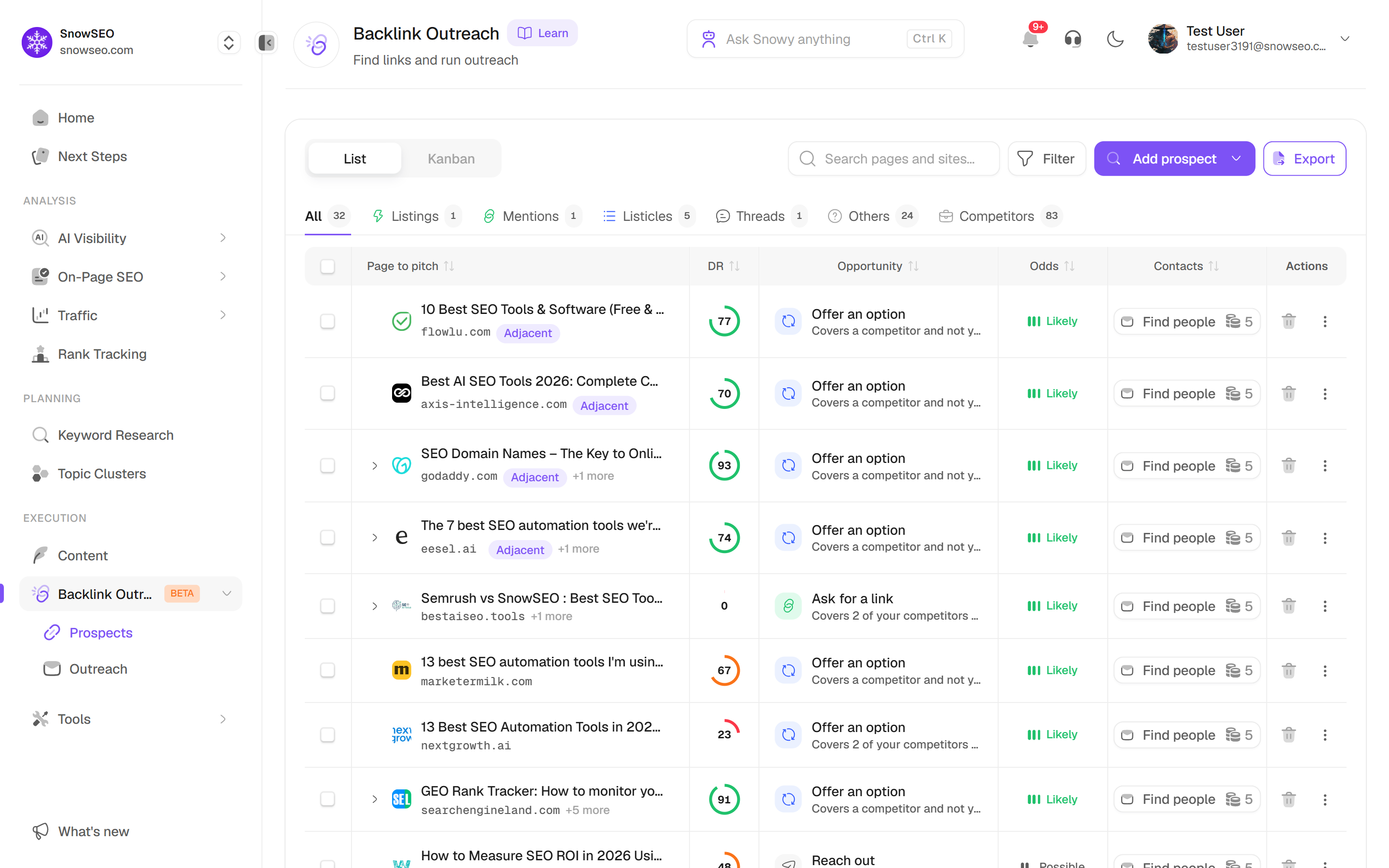Expand the godaddy.com prospect row
1389x868 pixels.
coord(374,465)
